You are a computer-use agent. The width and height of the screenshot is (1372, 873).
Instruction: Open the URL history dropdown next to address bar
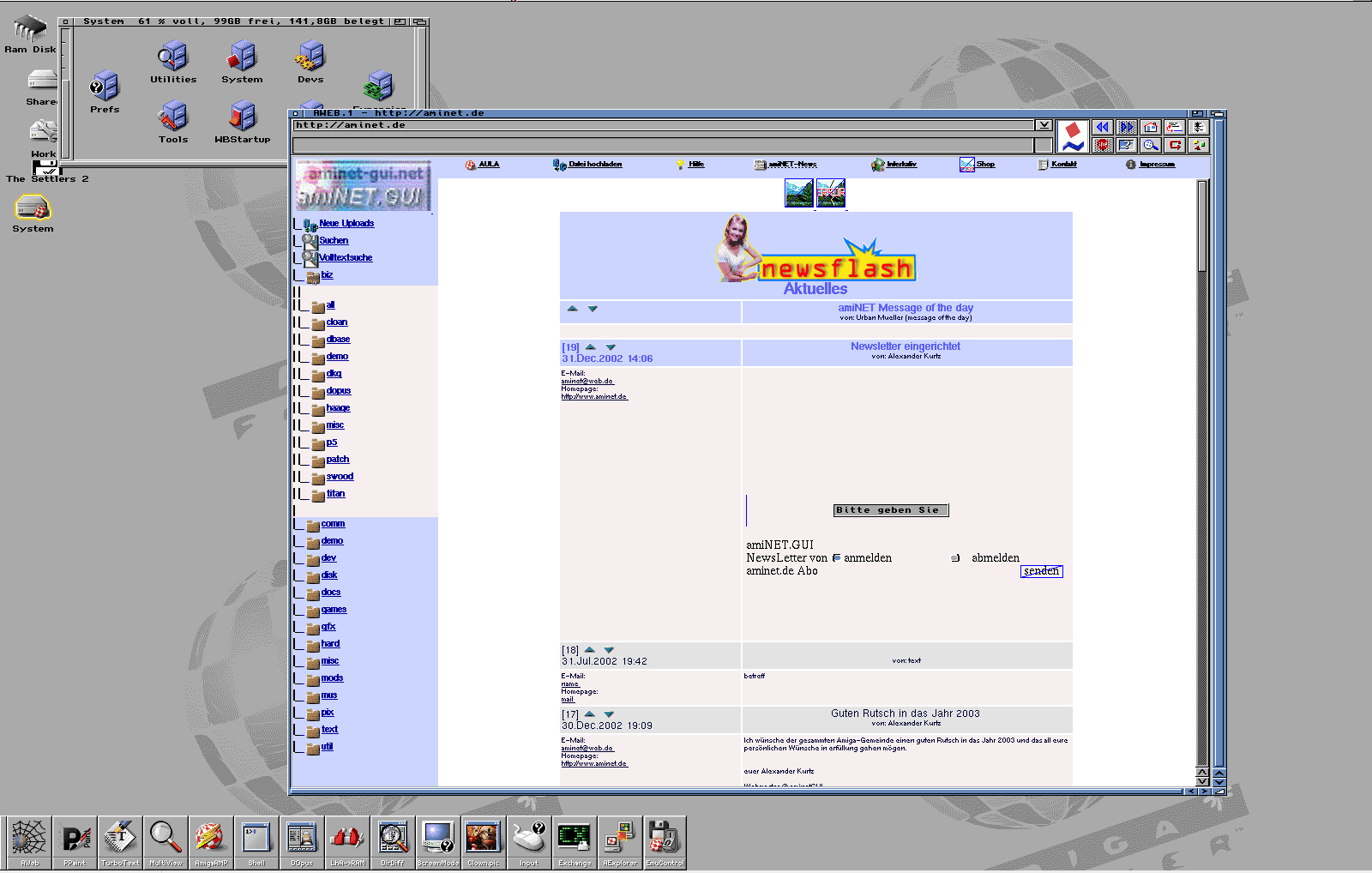point(1045,124)
